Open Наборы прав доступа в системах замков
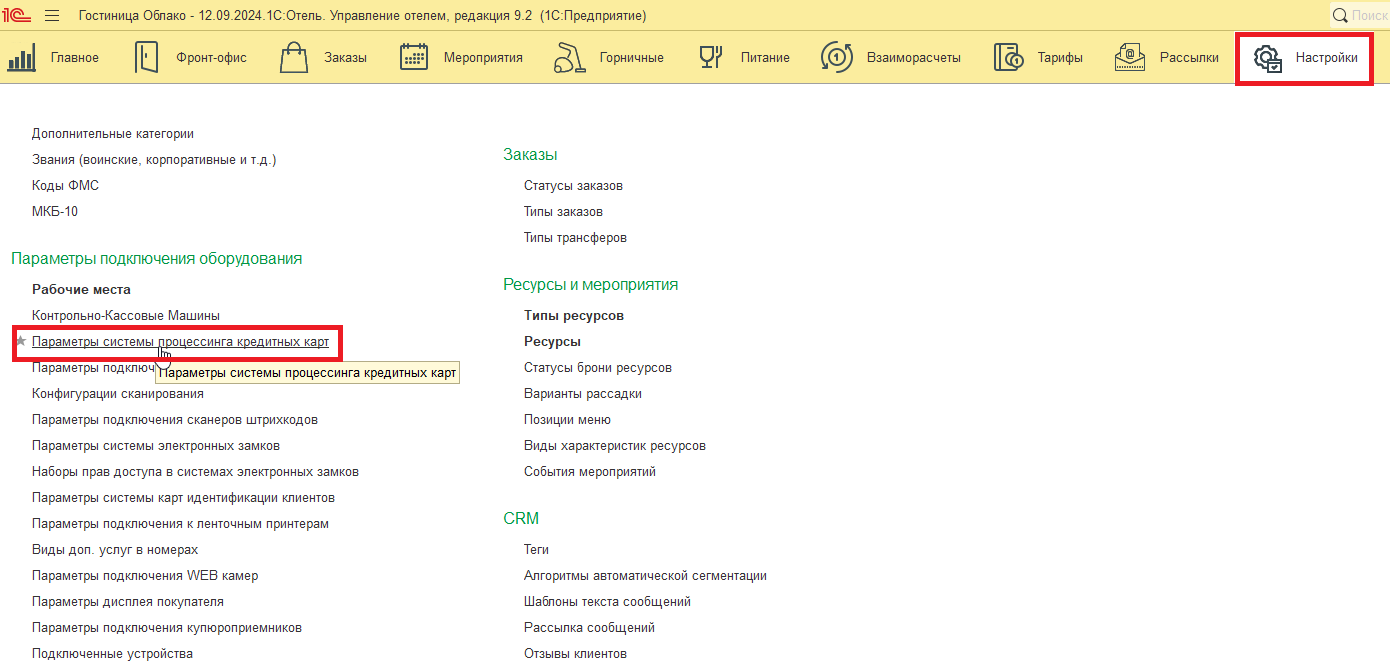 coord(195,471)
